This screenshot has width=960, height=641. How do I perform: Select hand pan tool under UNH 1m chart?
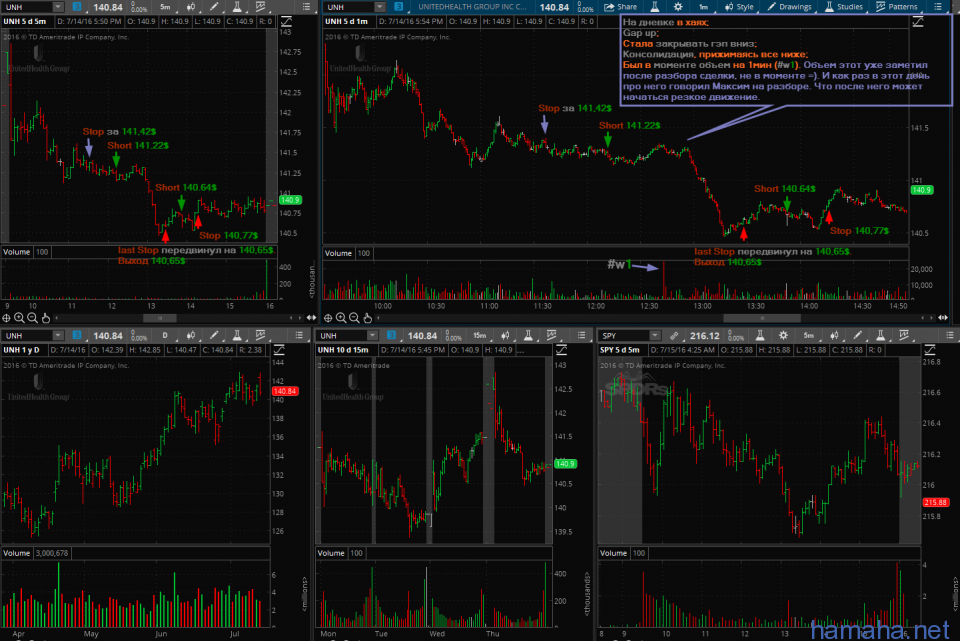(x=367, y=318)
